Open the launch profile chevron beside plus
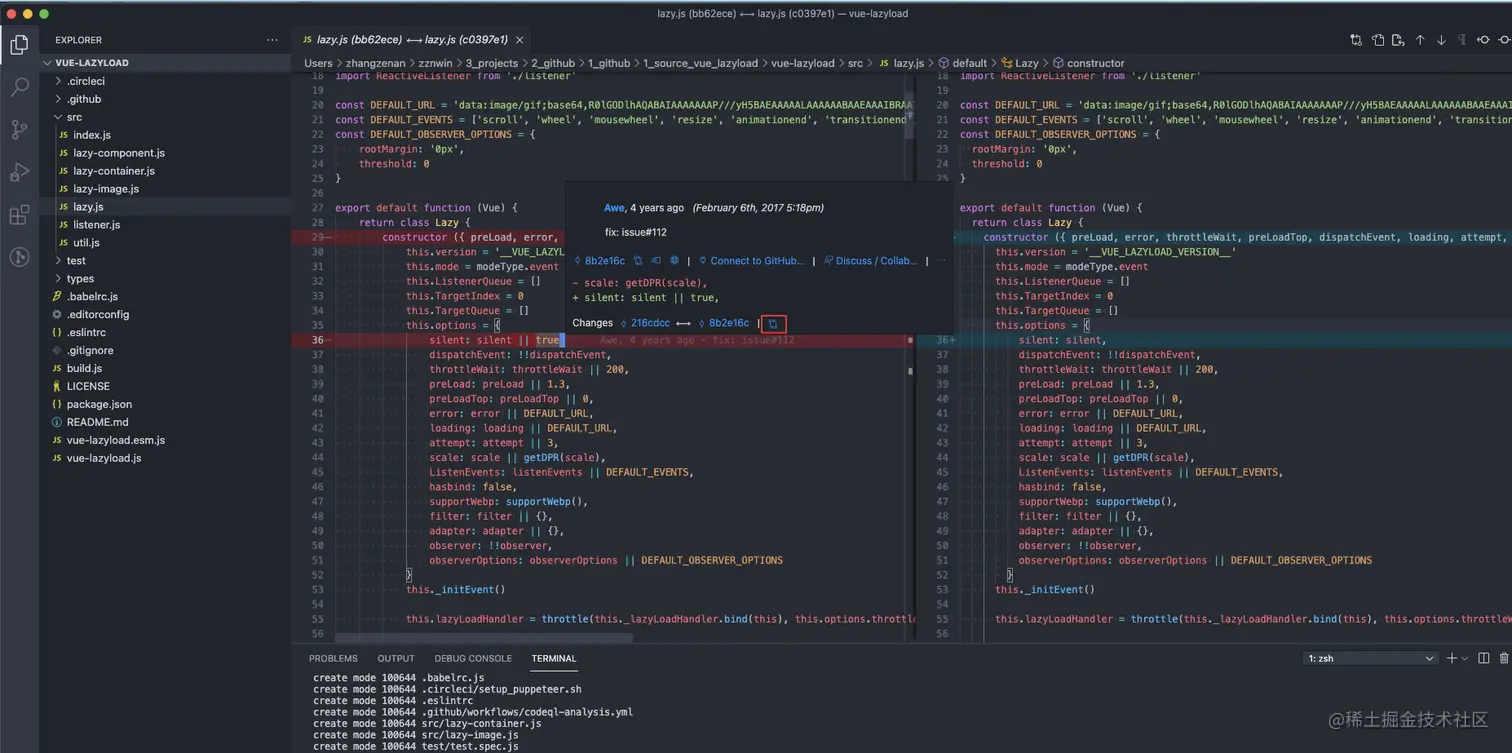The image size is (1512, 753). click(1464, 658)
